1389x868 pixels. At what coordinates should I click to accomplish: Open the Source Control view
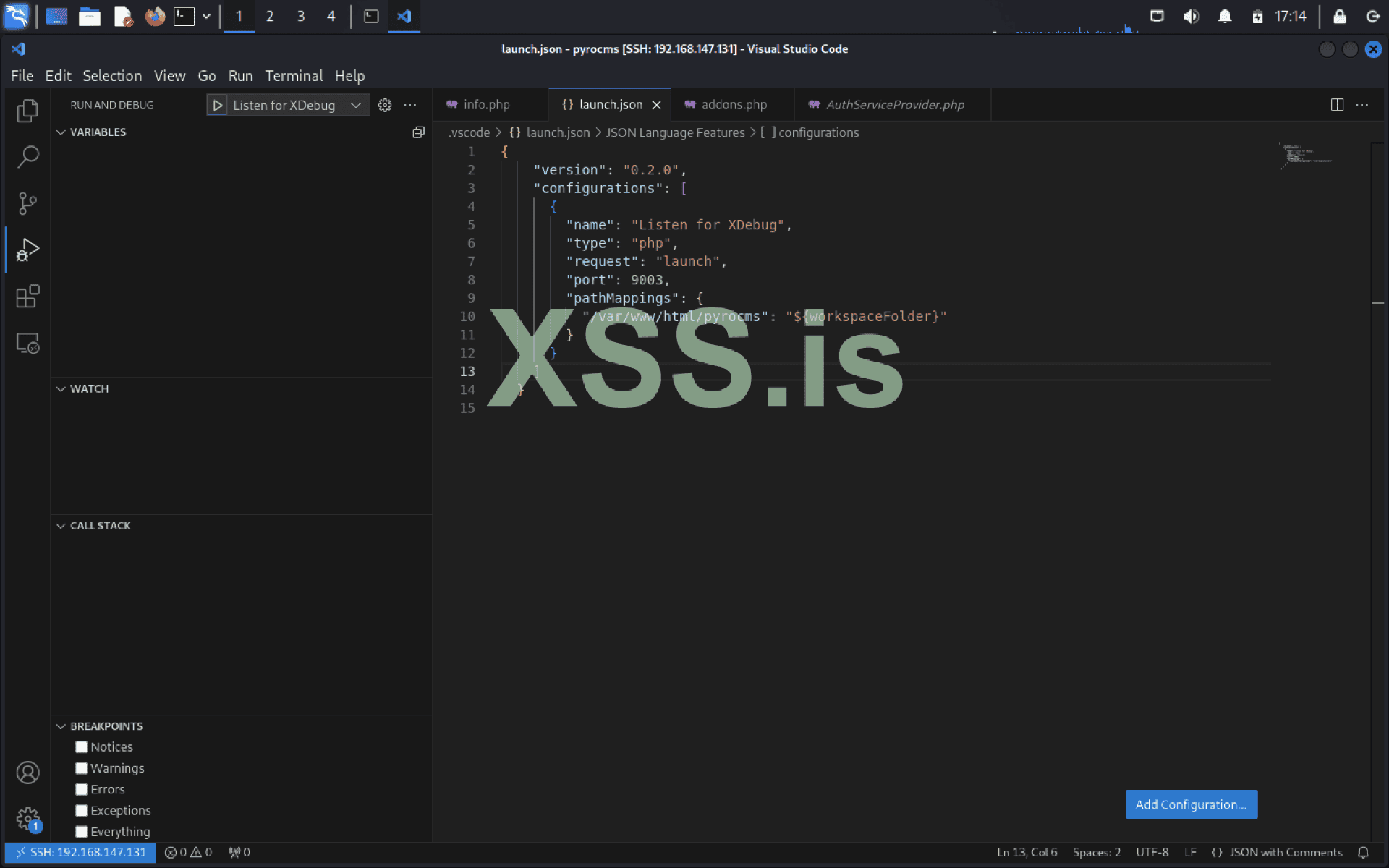point(27,203)
